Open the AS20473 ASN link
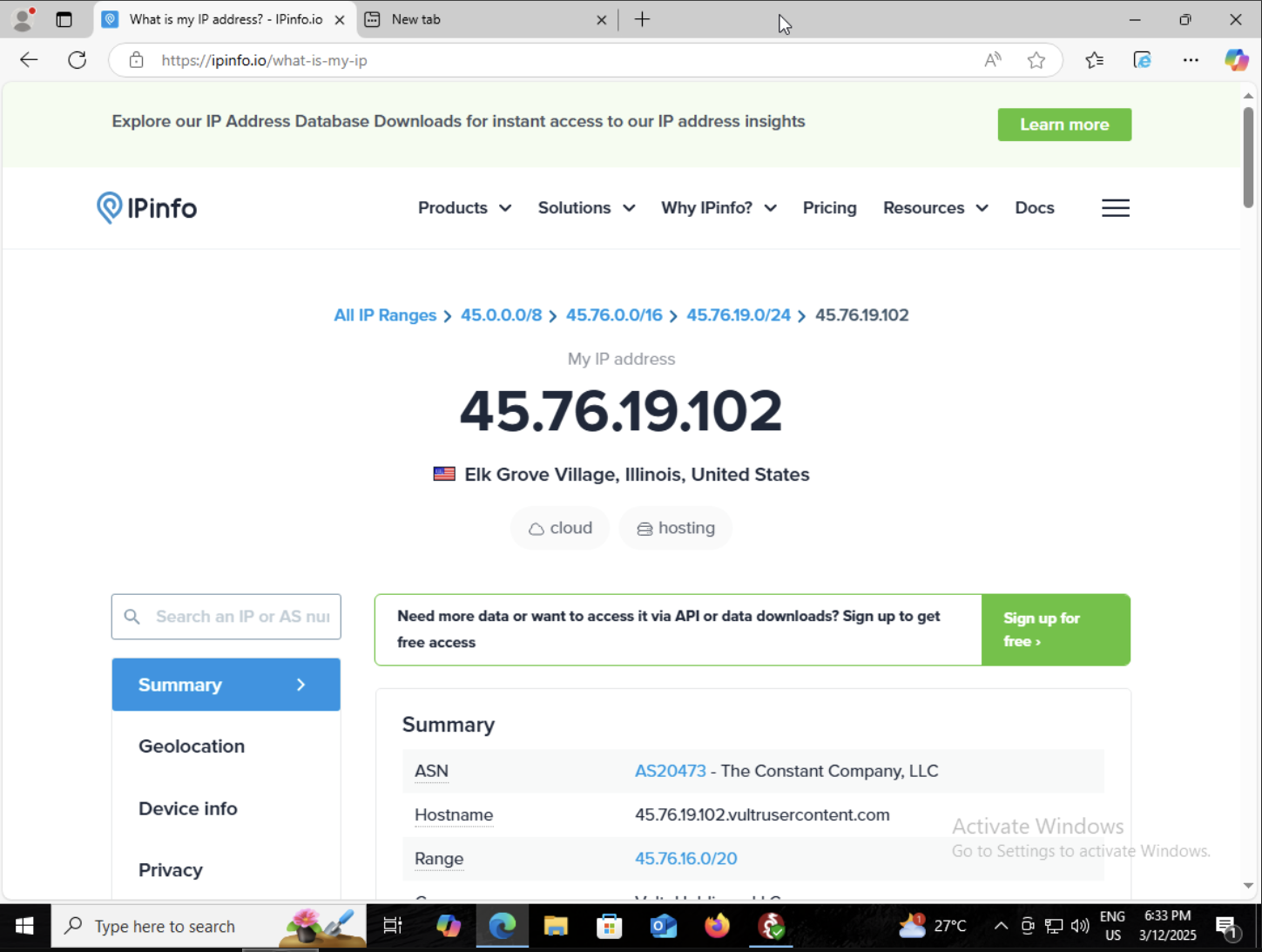The image size is (1262, 952). [670, 771]
